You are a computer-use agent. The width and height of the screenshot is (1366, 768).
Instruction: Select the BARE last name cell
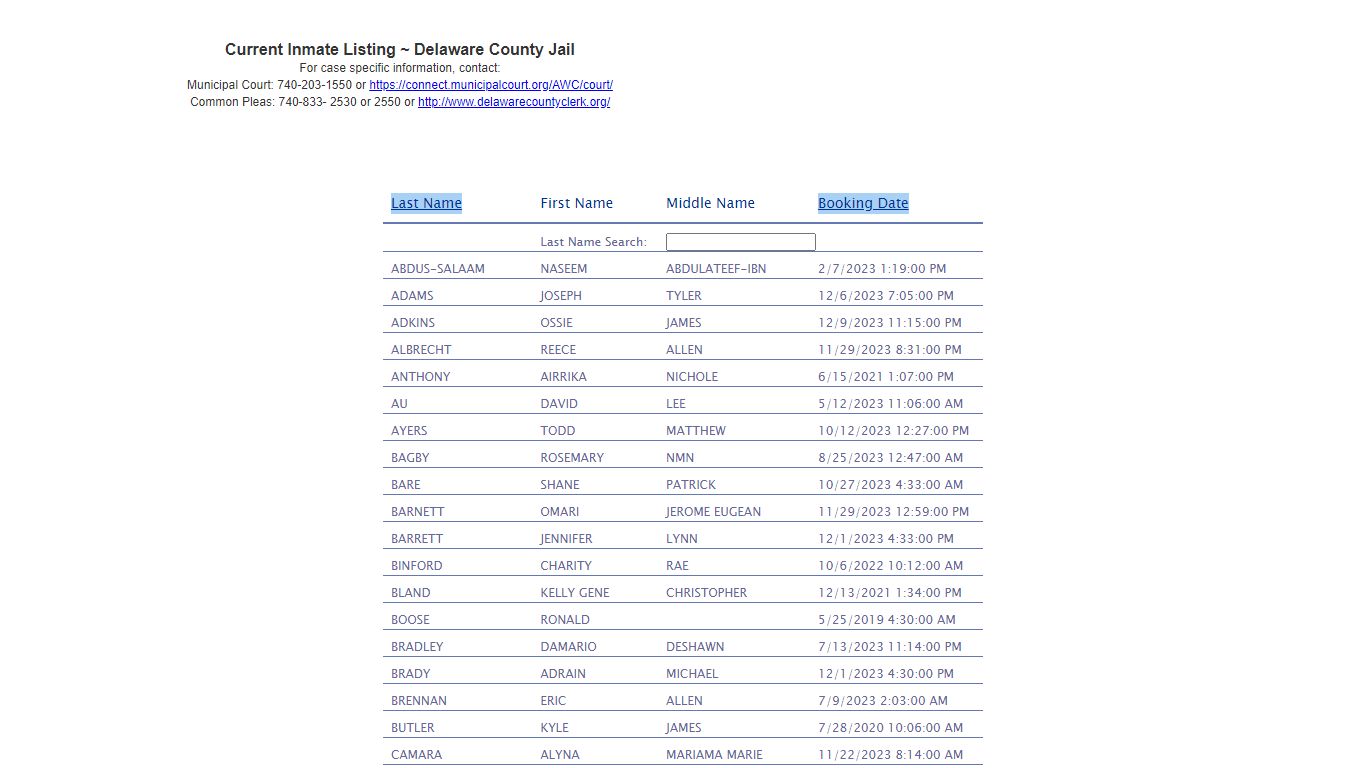coord(406,485)
